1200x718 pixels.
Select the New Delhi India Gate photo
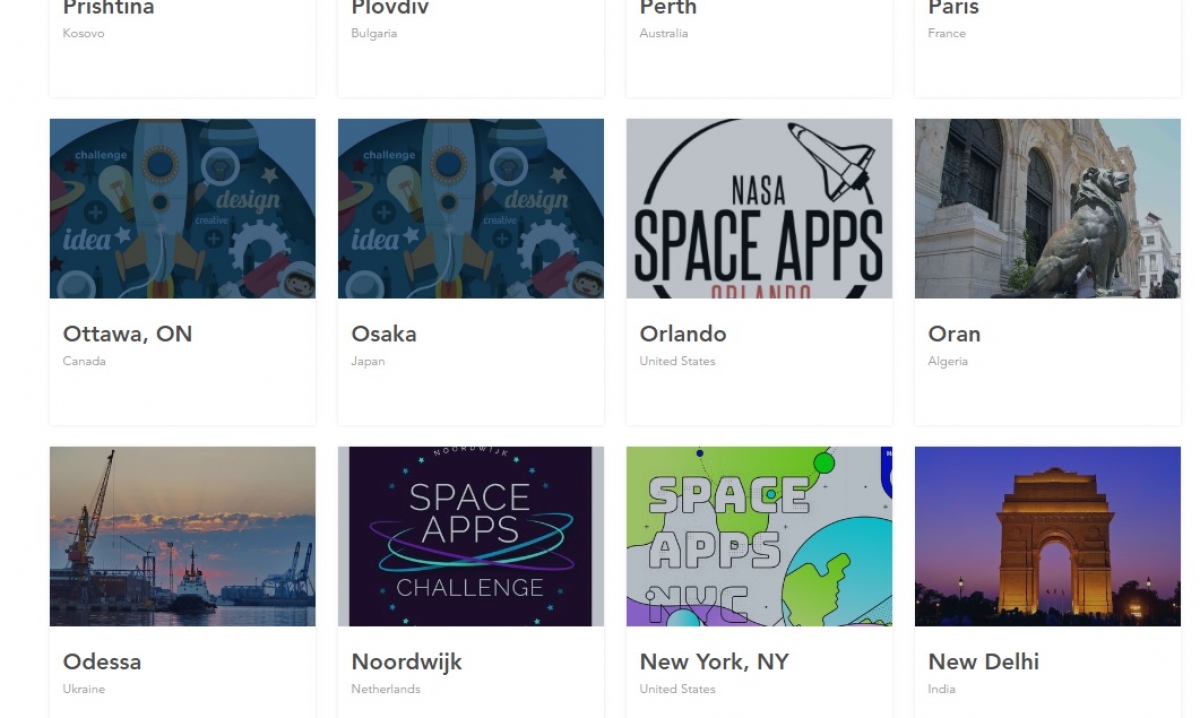click(x=1047, y=536)
